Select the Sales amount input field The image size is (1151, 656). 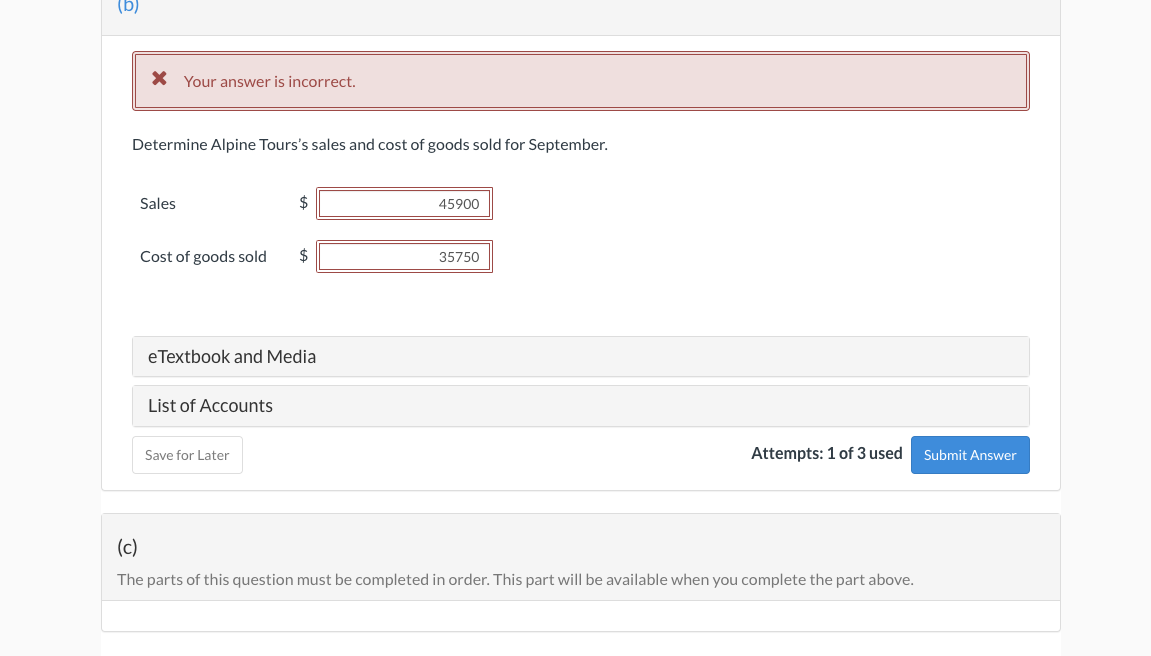[404, 203]
